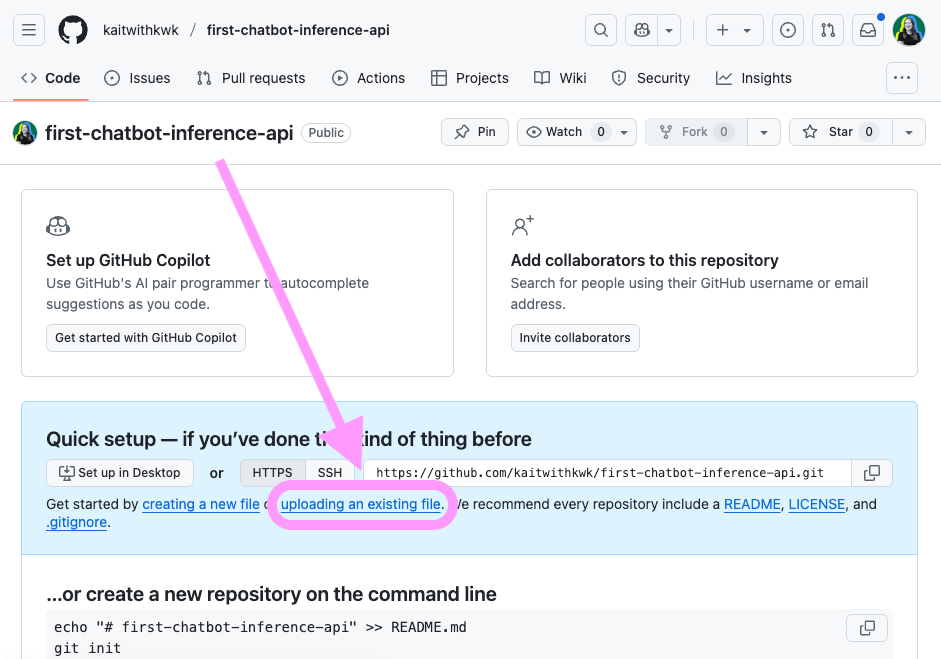This screenshot has width=941, height=659.
Task: Follow the uploading an existing file link
Action: tap(361, 505)
